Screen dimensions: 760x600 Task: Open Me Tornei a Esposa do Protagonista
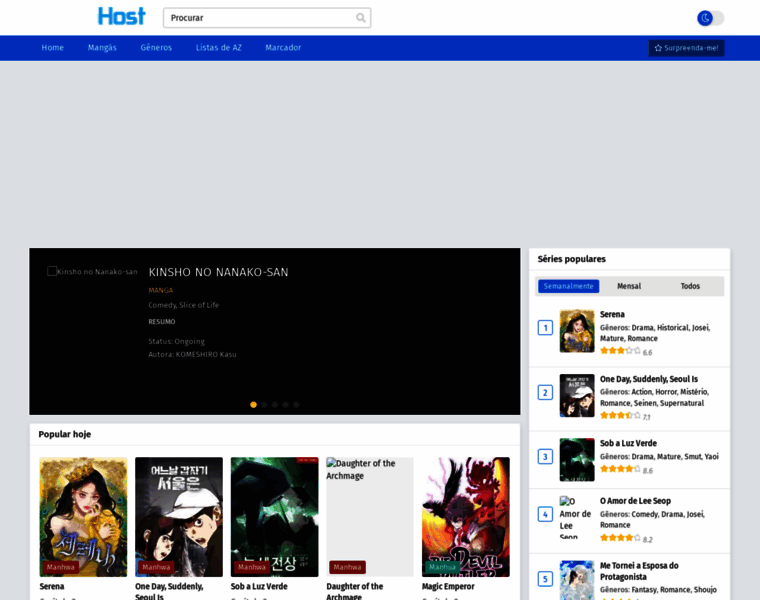tap(639, 571)
